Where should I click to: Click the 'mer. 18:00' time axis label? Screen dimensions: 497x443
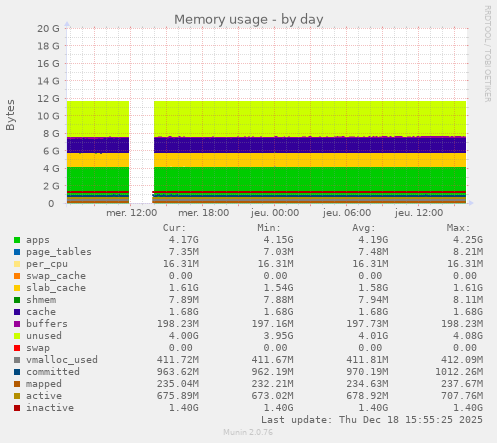pyautogui.click(x=204, y=213)
